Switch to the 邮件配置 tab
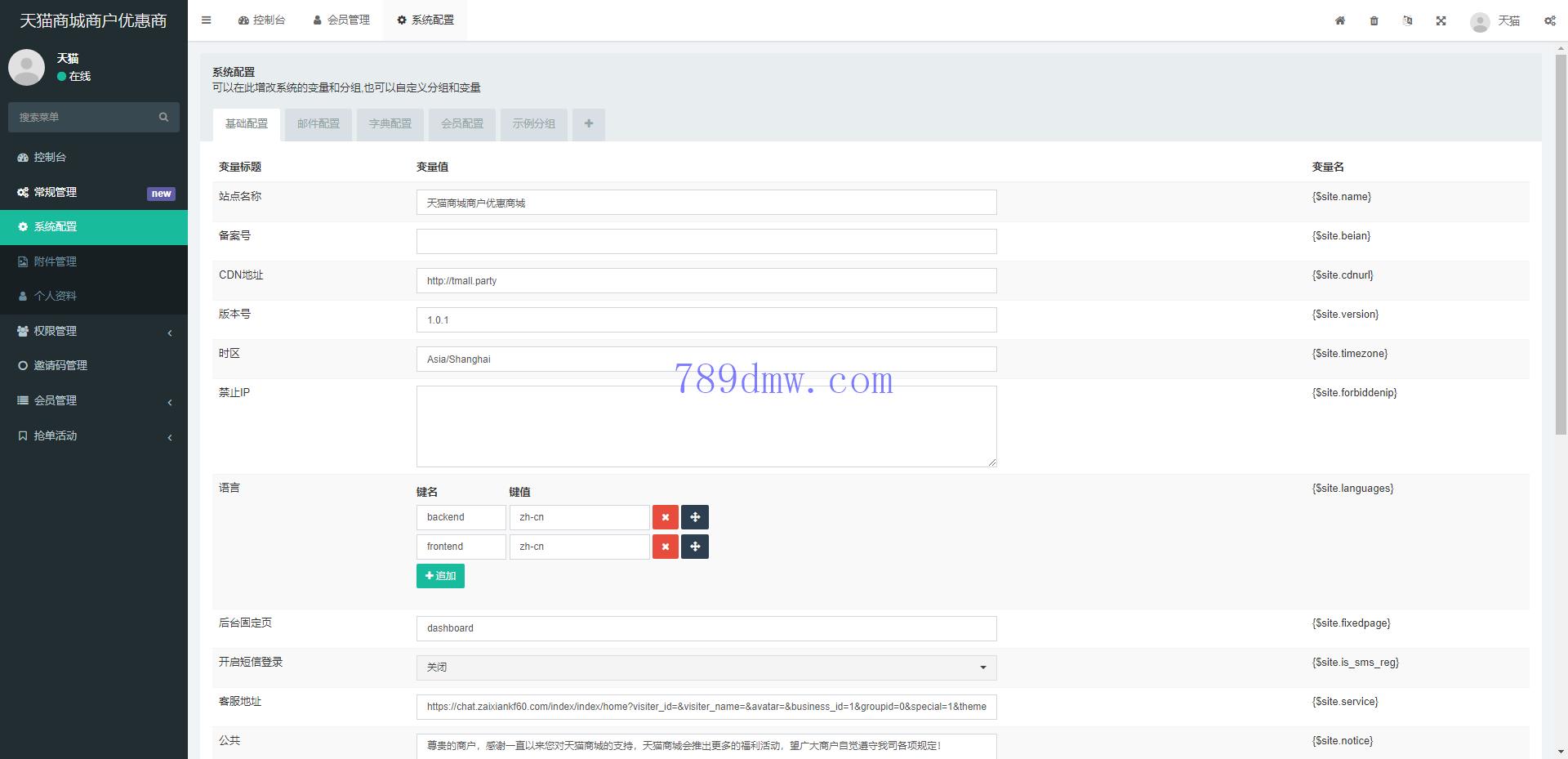This screenshot has width=1568, height=759. (318, 124)
